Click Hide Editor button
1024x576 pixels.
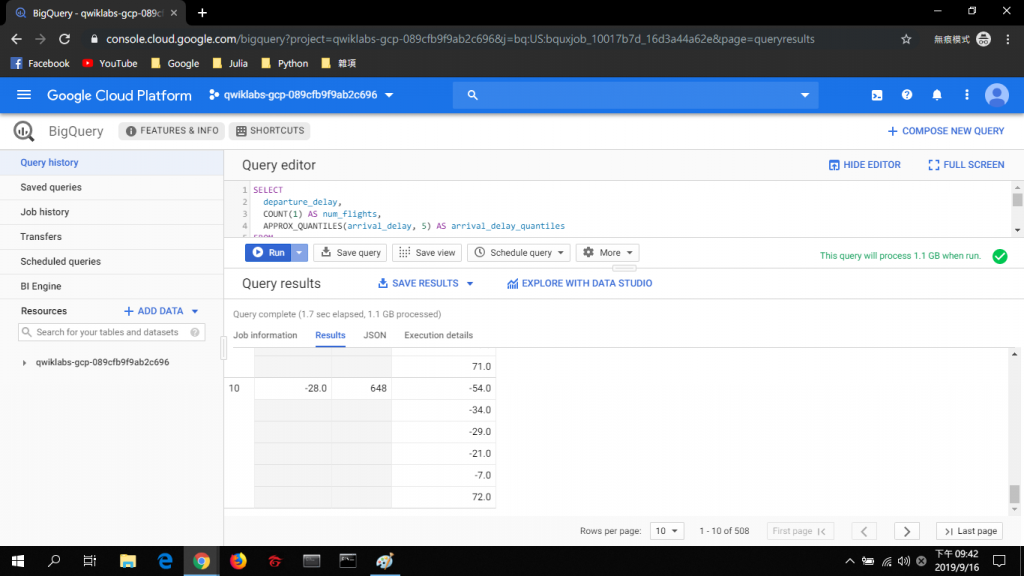(x=865, y=165)
